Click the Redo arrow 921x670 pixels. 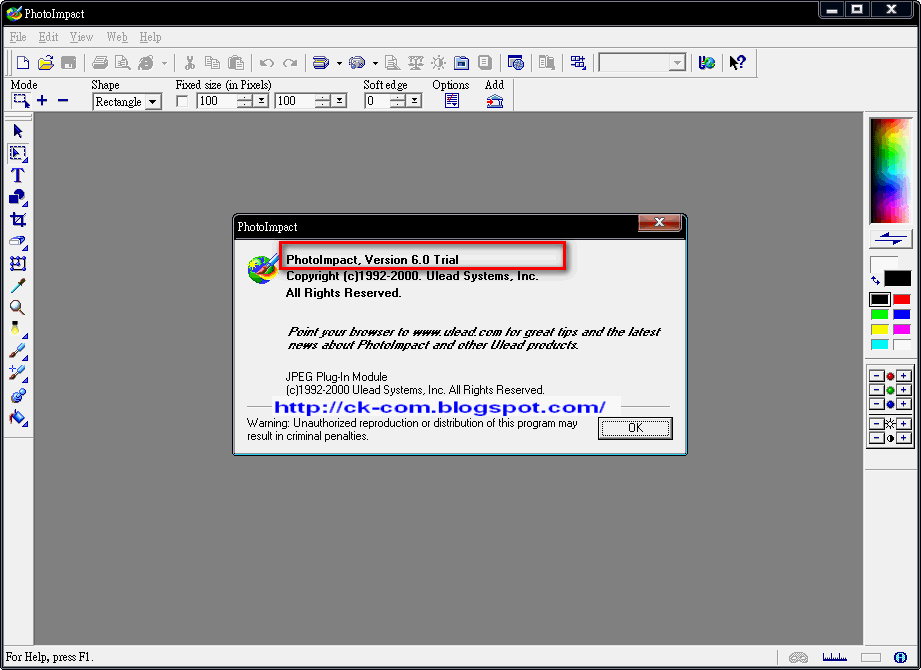coord(290,62)
